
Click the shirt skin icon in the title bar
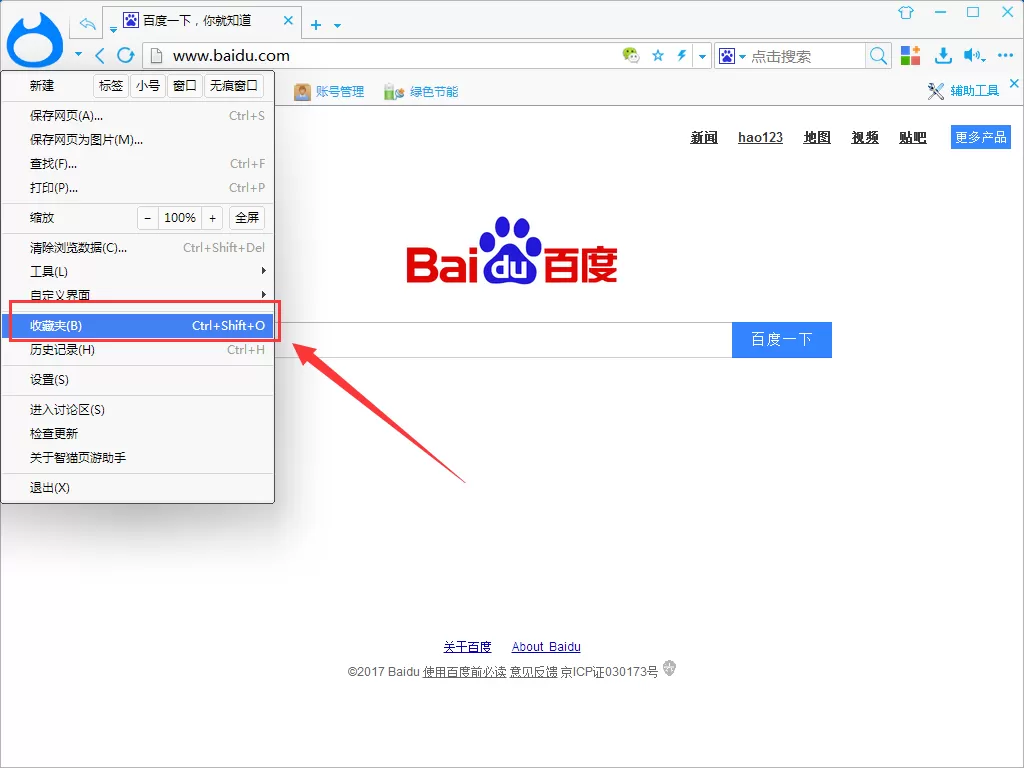pyautogui.click(x=906, y=12)
